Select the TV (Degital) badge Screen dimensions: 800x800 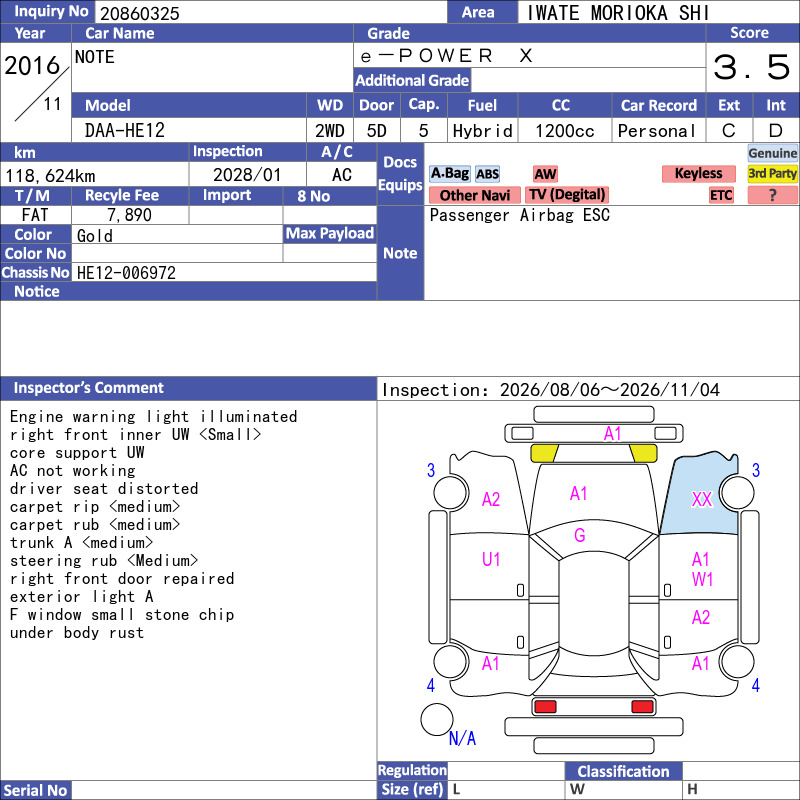coord(567,195)
